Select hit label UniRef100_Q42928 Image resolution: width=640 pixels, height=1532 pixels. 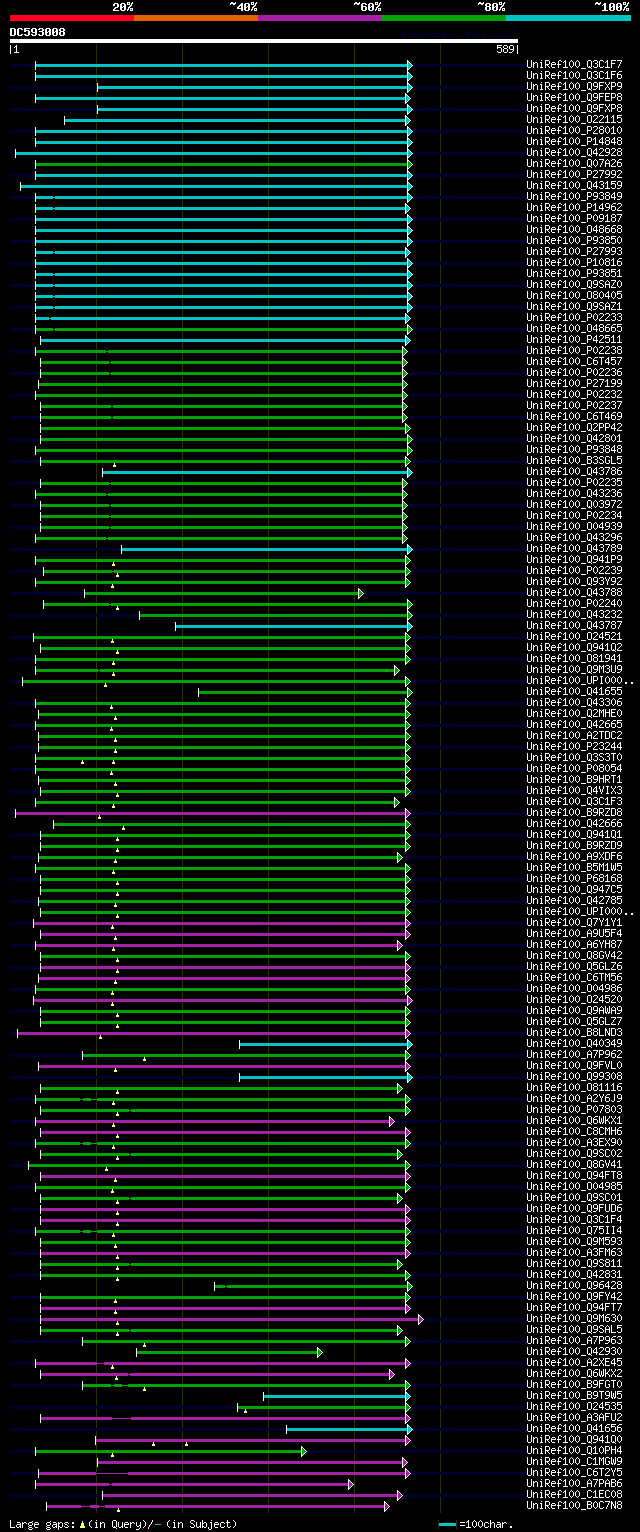pyautogui.click(x=574, y=152)
